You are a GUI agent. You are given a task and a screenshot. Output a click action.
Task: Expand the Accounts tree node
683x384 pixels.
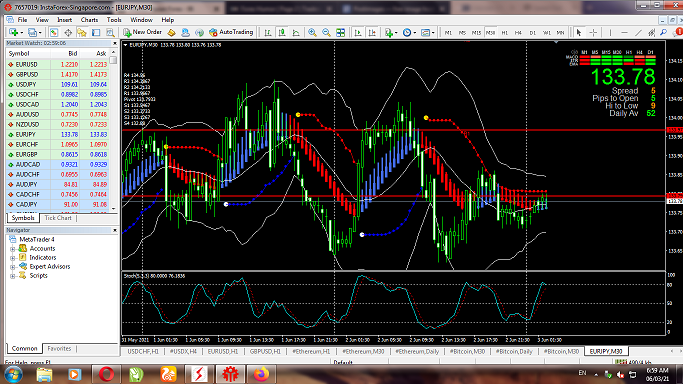pyautogui.click(x=13, y=249)
